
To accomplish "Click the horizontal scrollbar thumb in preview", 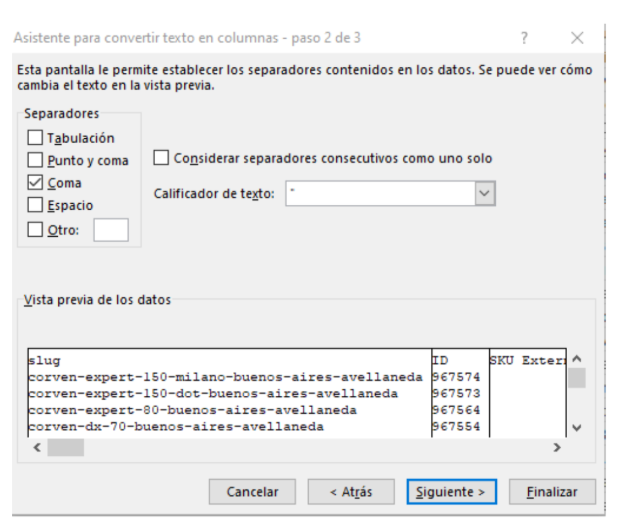I will 65,448.
